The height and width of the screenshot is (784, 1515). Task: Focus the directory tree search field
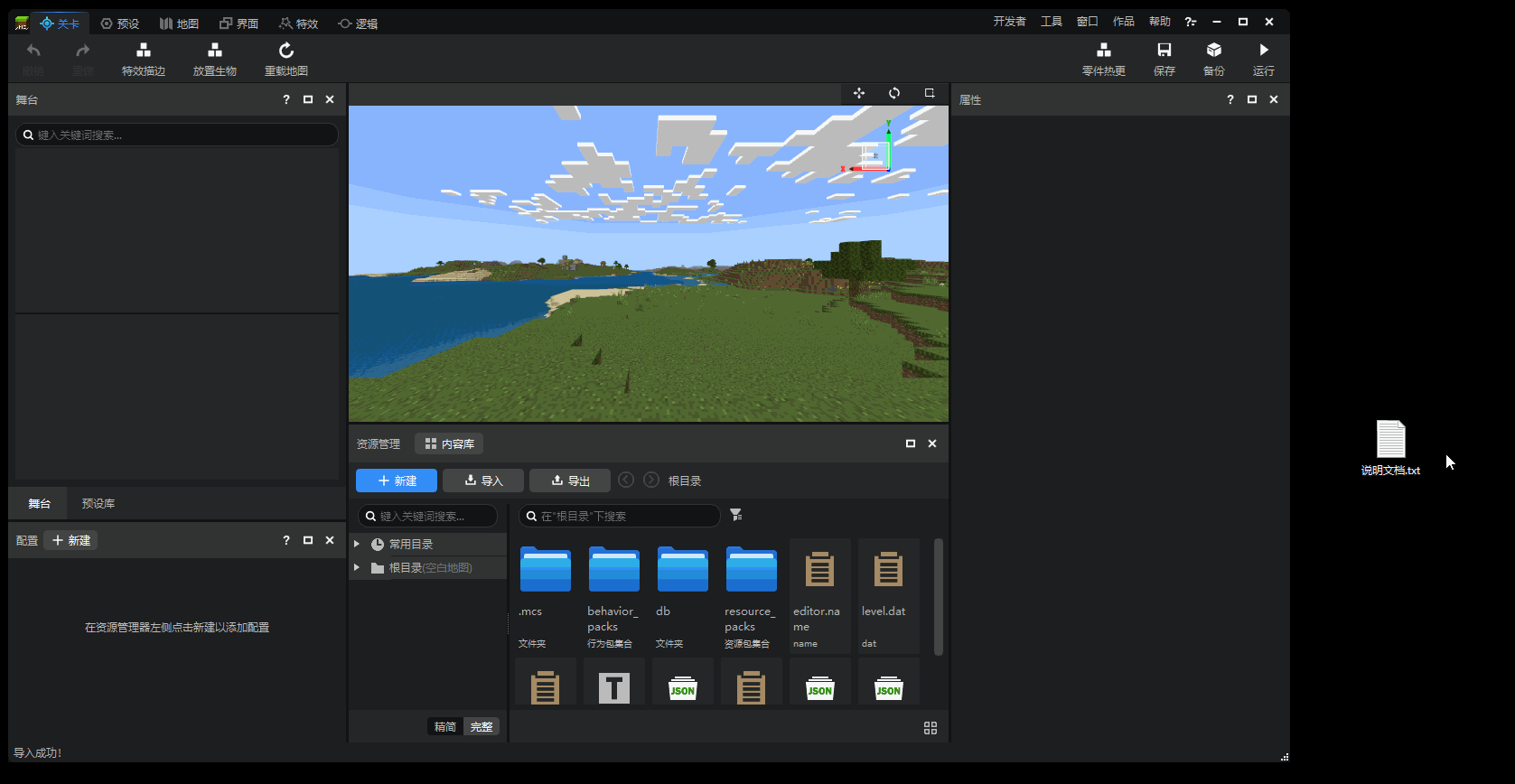point(427,516)
